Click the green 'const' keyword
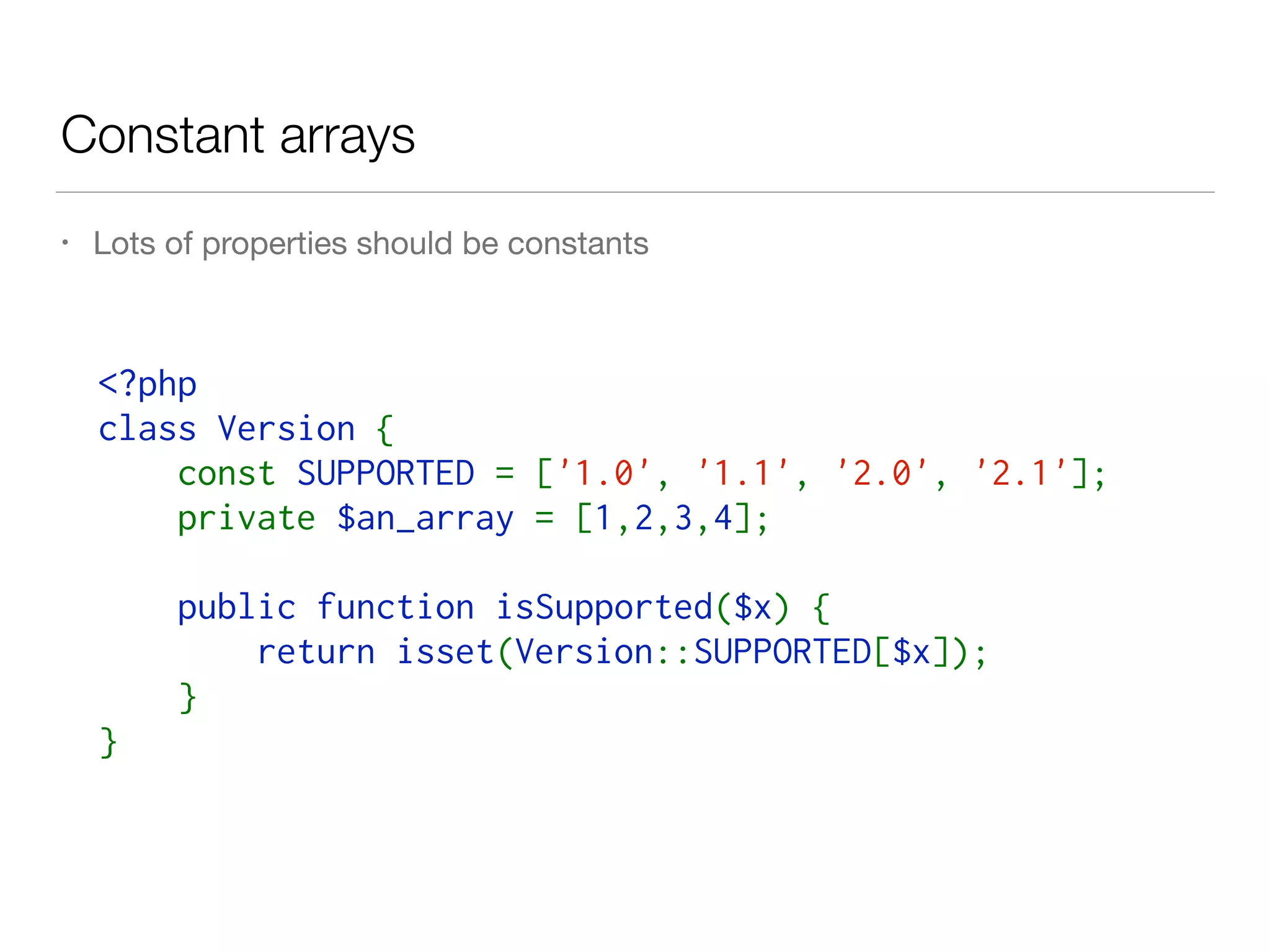The image size is (1270, 952). coord(226,474)
